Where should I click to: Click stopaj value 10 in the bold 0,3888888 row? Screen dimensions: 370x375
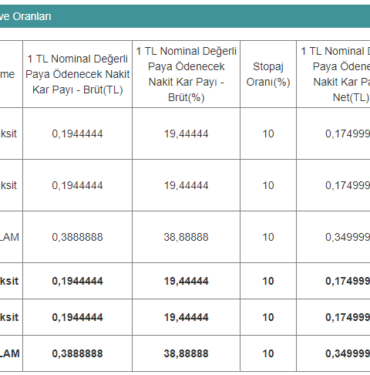coord(268,353)
